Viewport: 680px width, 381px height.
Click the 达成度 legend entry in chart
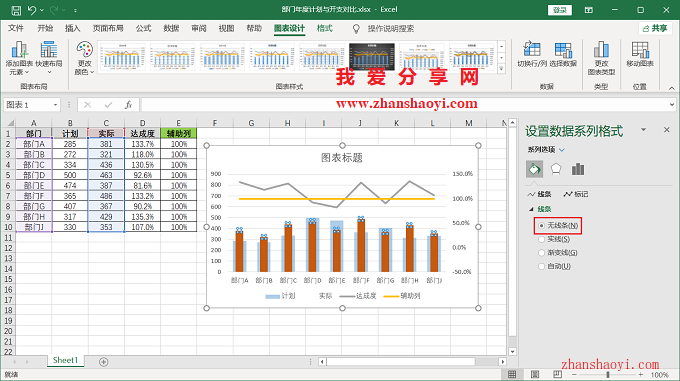click(x=357, y=296)
